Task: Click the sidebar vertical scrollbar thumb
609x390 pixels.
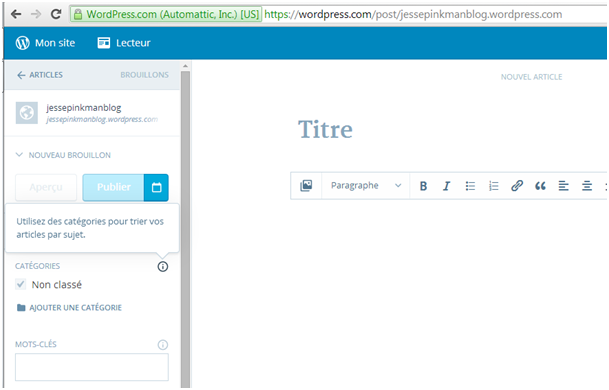Action: tap(185, 229)
